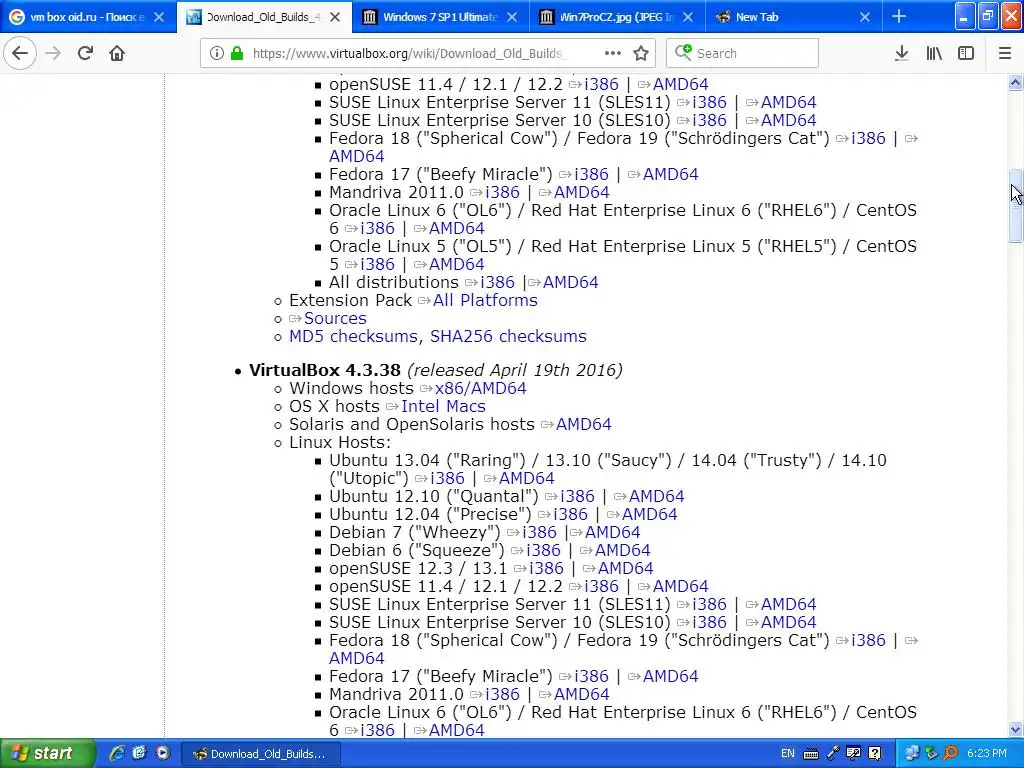Bookmark this page with the star
Screen dimensions: 1024x768
pos(641,54)
